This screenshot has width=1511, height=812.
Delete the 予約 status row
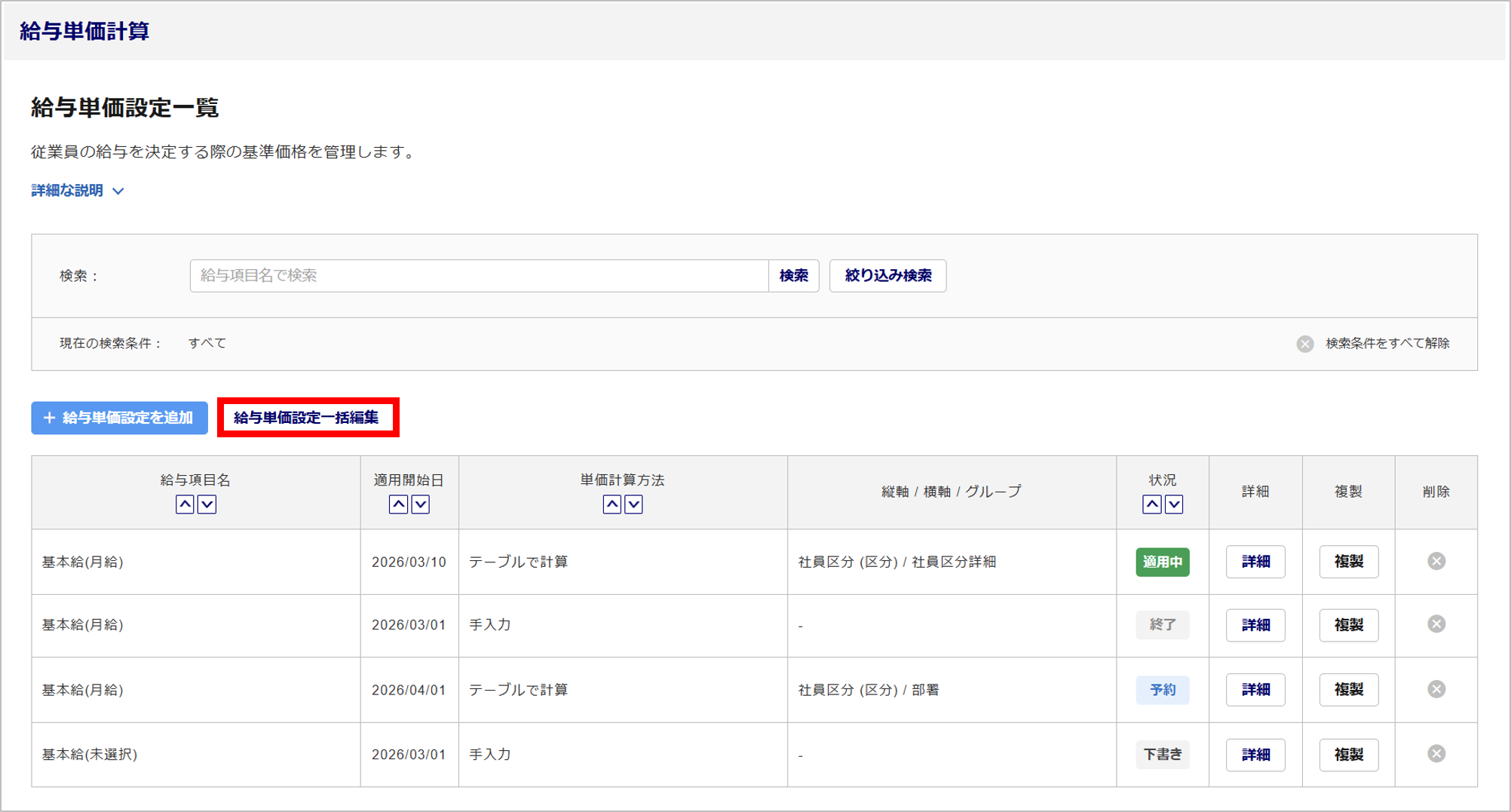pos(1436,689)
